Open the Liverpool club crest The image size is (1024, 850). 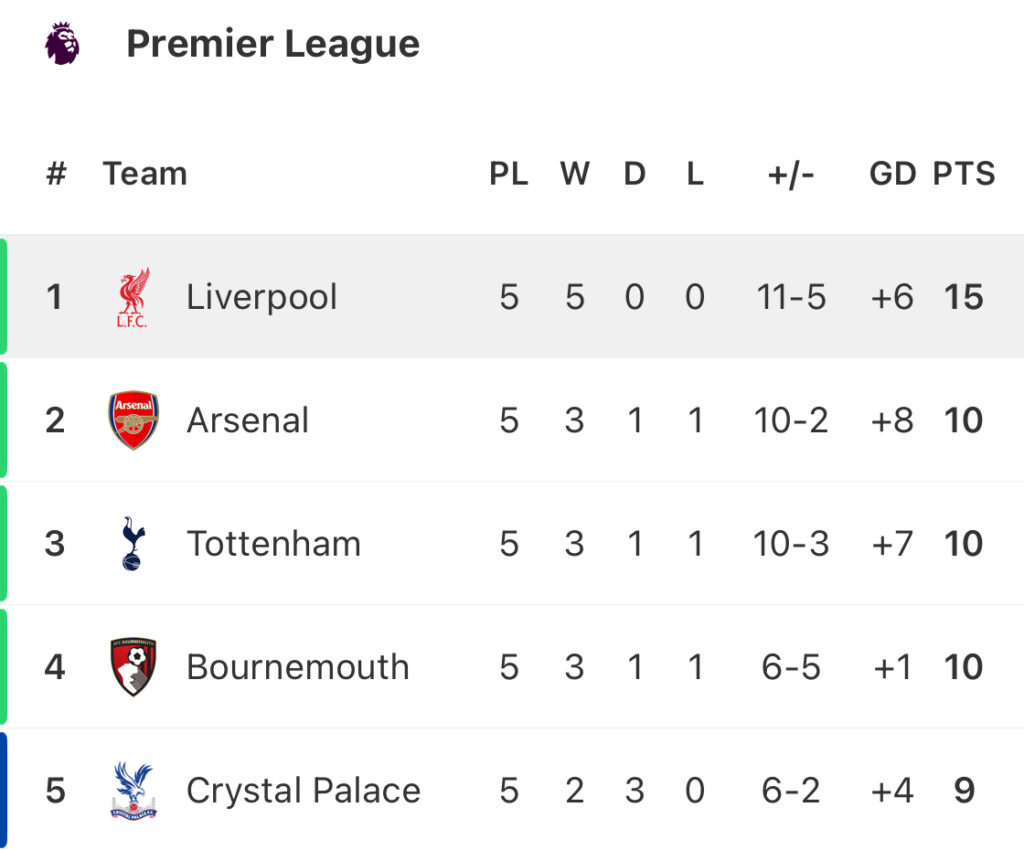pos(133,297)
